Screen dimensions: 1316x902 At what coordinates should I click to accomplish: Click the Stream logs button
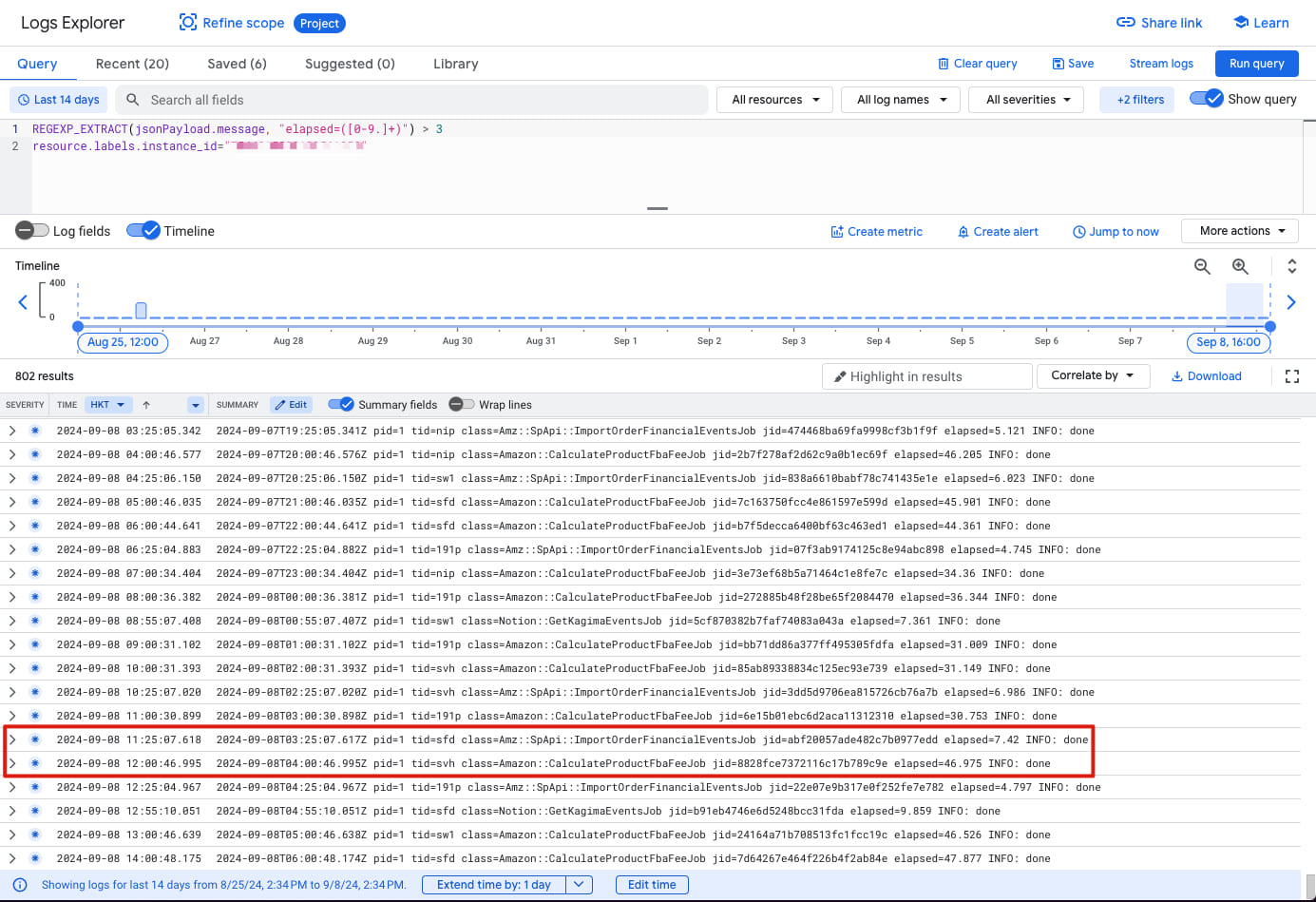click(x=1161, y=64)
